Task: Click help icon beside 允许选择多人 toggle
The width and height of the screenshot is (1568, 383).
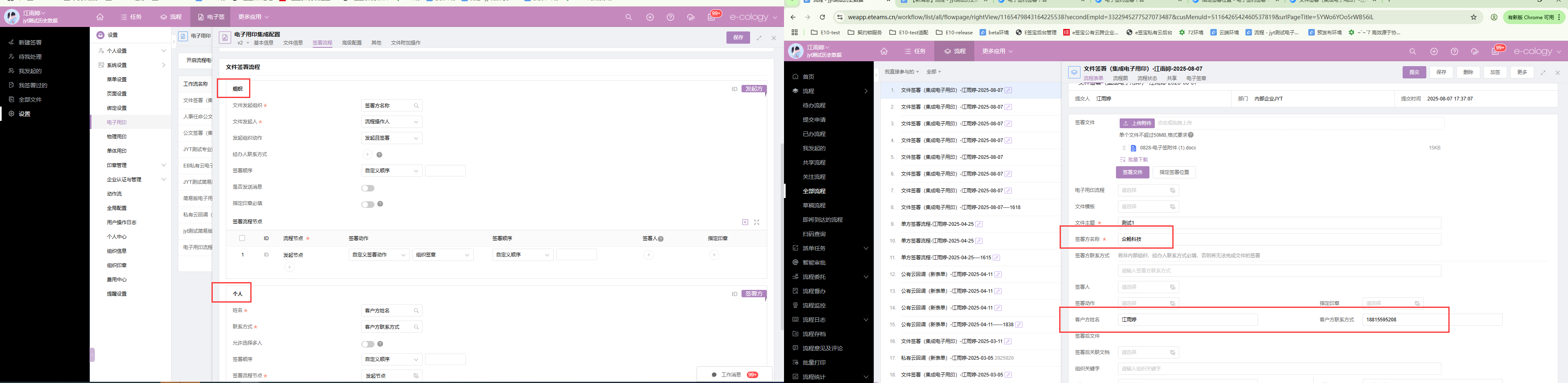Action: pos(381,344)
